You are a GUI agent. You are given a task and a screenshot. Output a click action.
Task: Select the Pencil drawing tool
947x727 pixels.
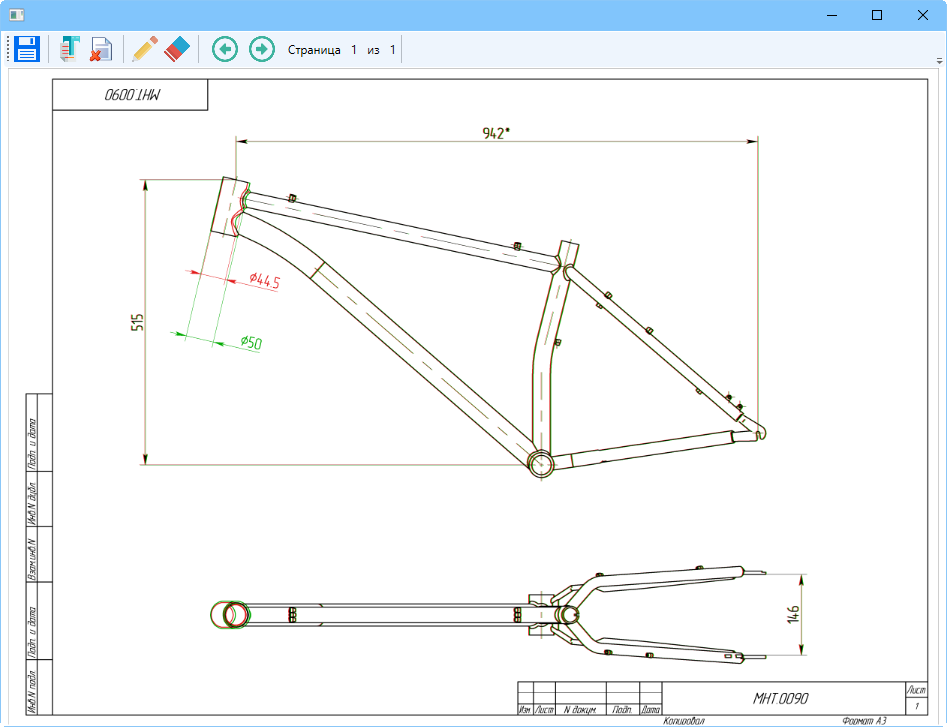click(145, 49)
